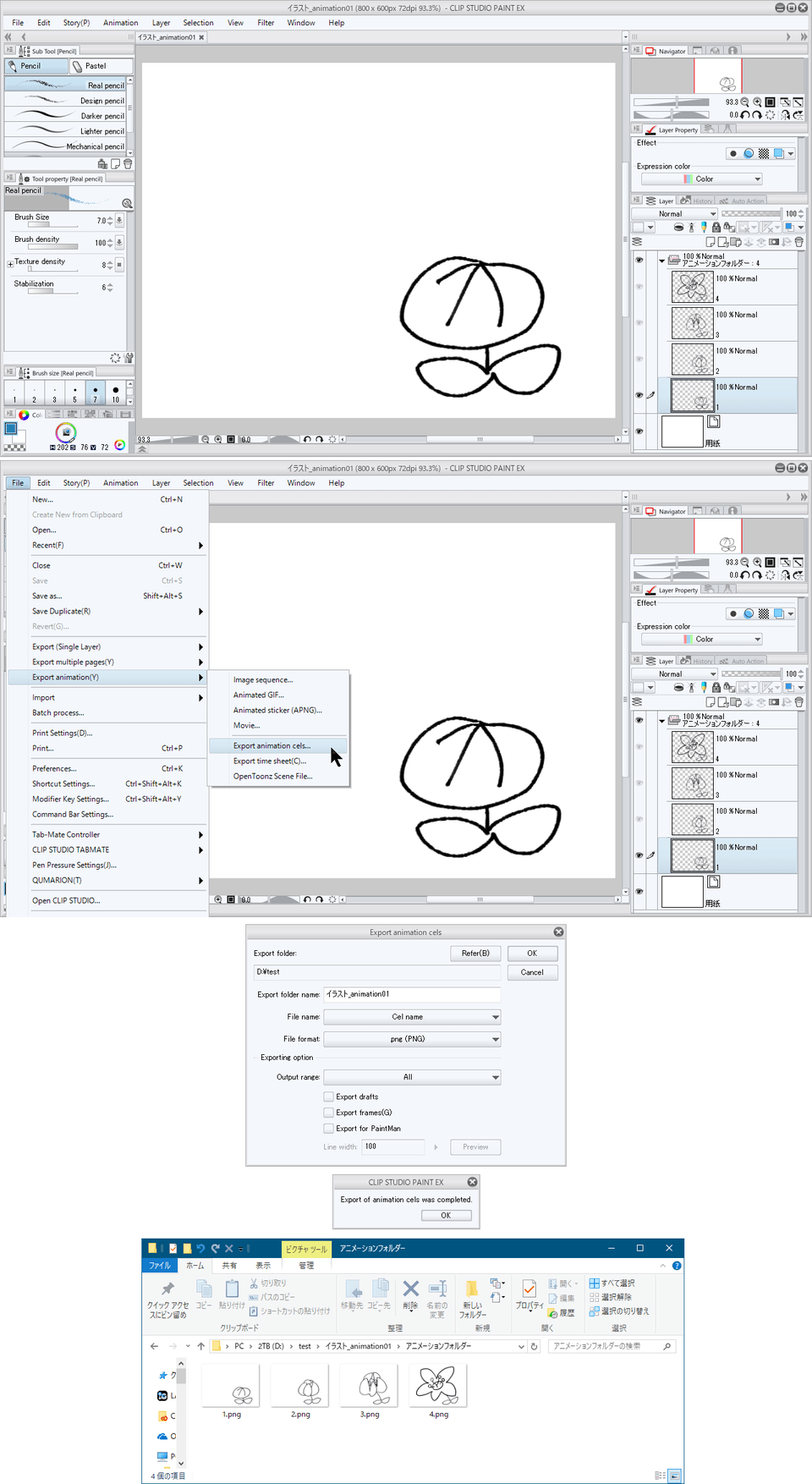Click Cancel in Export animation cels dialog
Image resolution: width=812 pixels, height=1484 pixels.
(532, 972)
